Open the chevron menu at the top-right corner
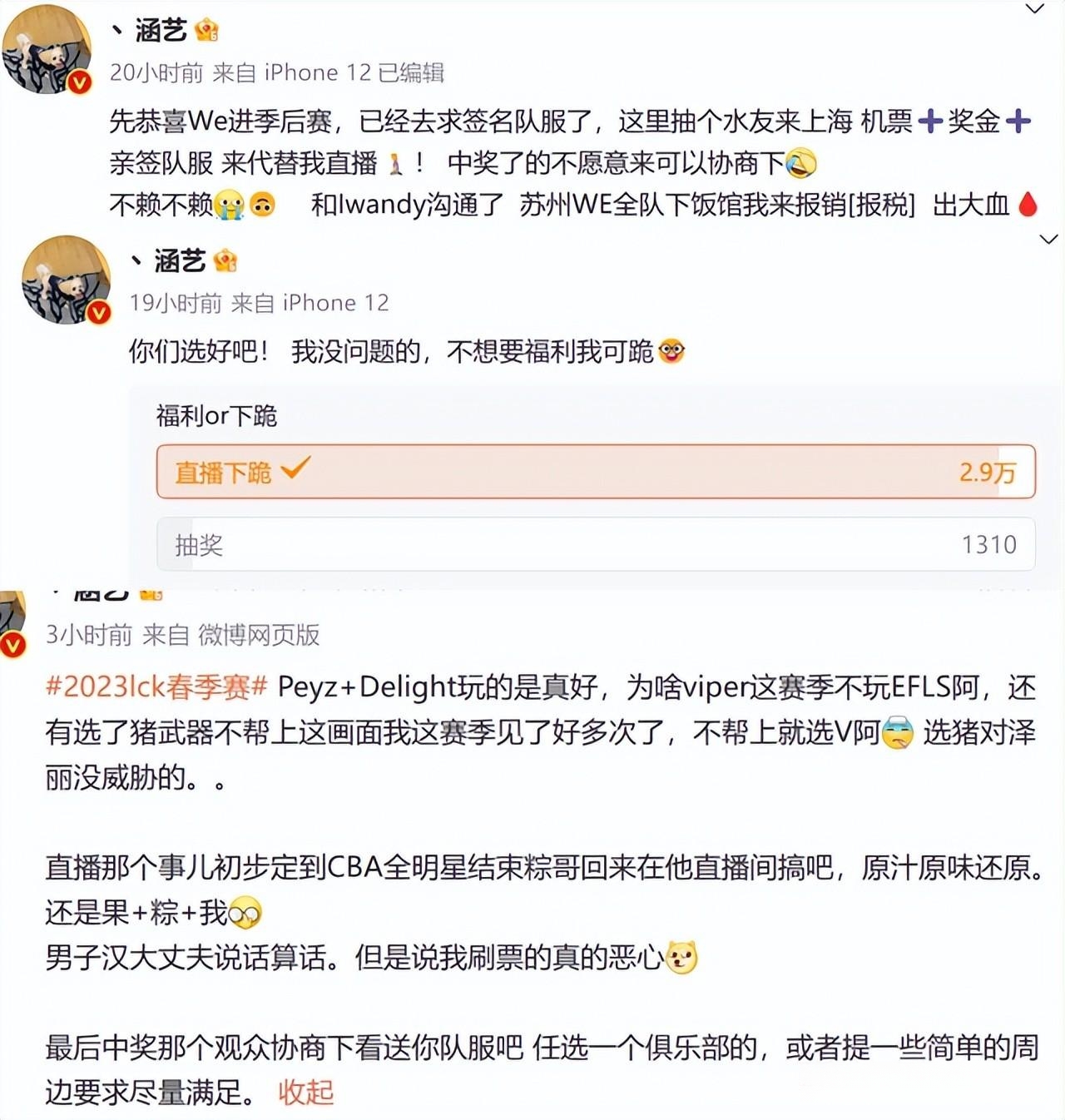The width and height of the screenshot is (1065, 1120). 1034,9
